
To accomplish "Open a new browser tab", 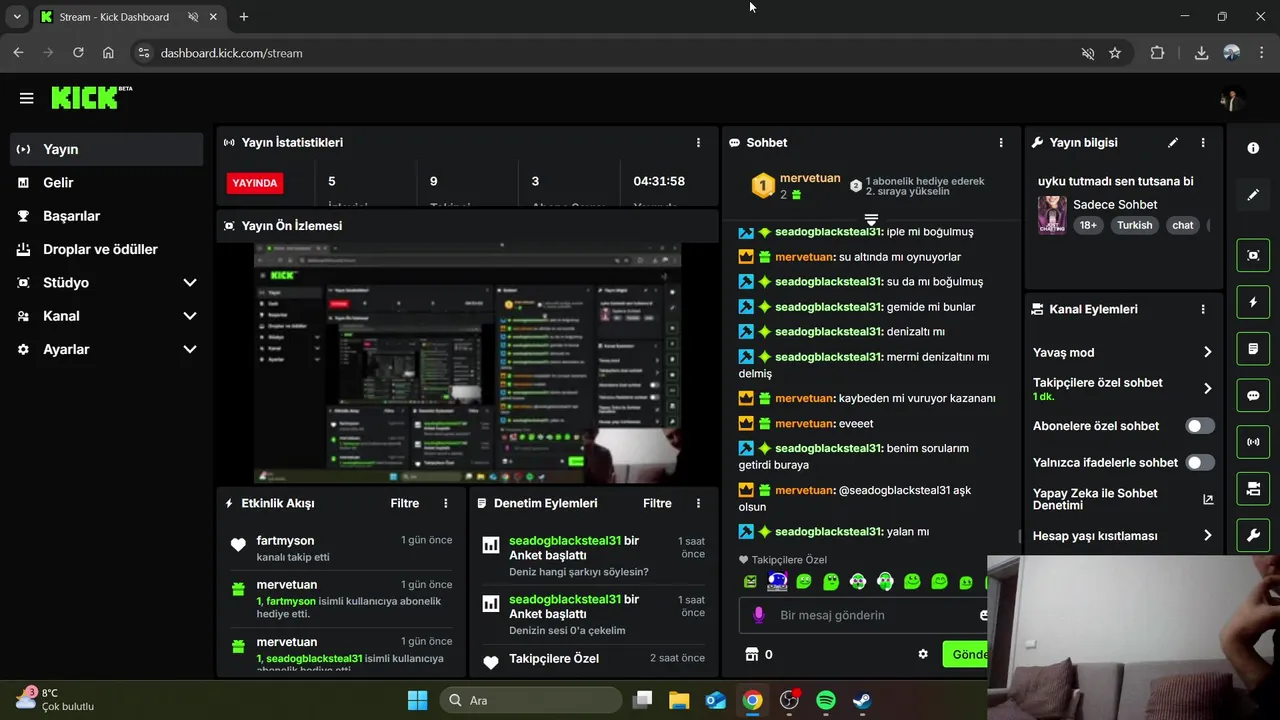I will [244, 17].
